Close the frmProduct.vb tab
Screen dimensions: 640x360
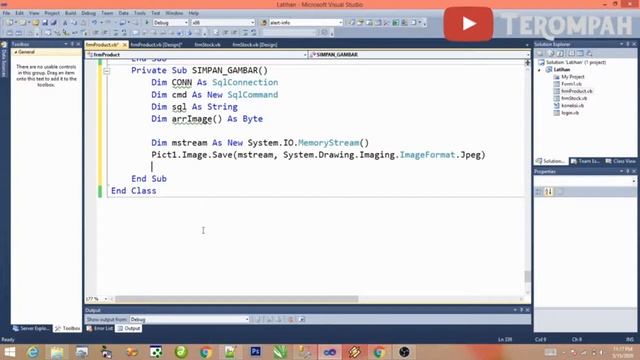pyautogui.click(x=124, y=44)
